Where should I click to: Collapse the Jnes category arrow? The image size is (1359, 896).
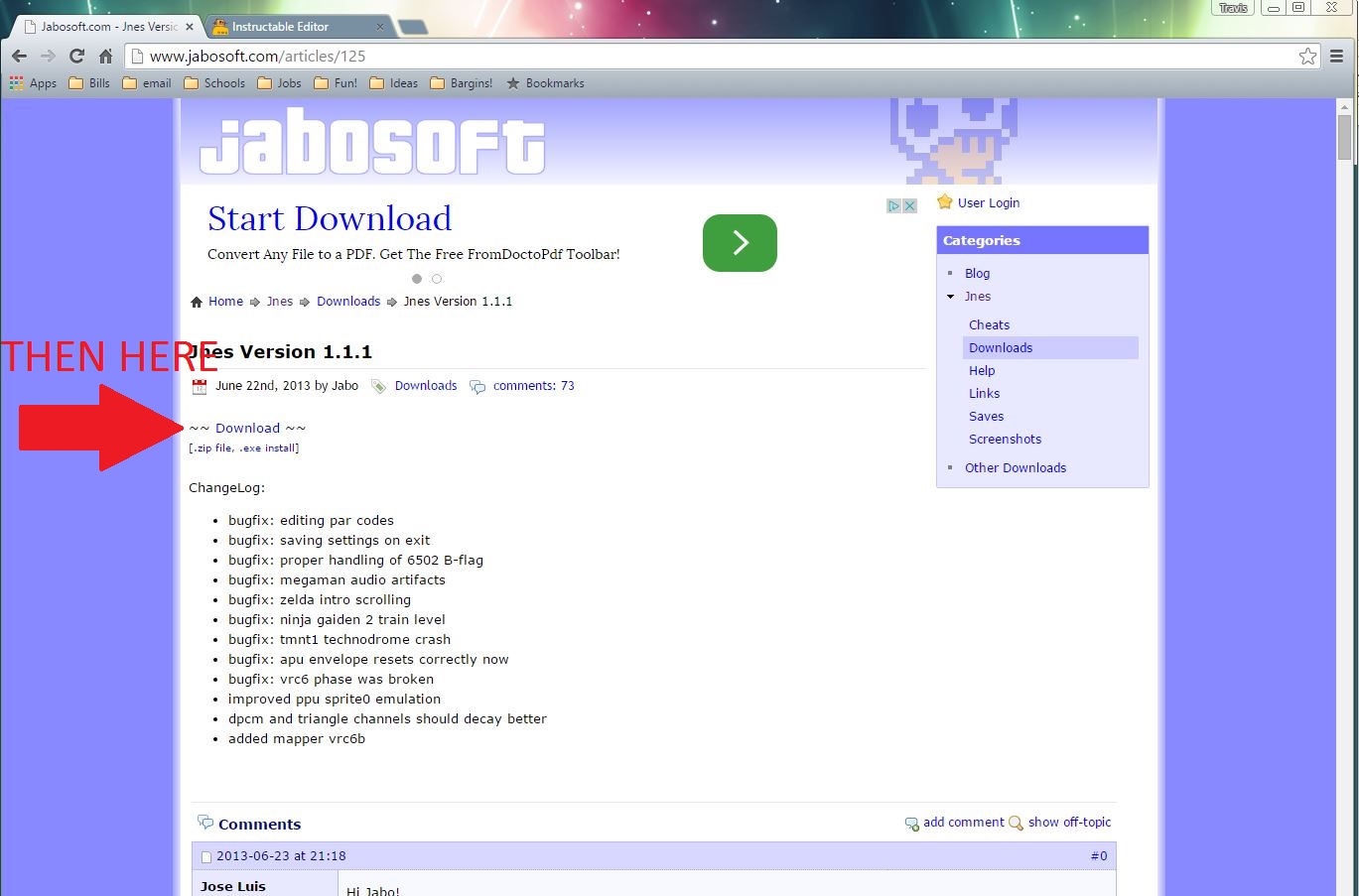click(x=950, y=297)
